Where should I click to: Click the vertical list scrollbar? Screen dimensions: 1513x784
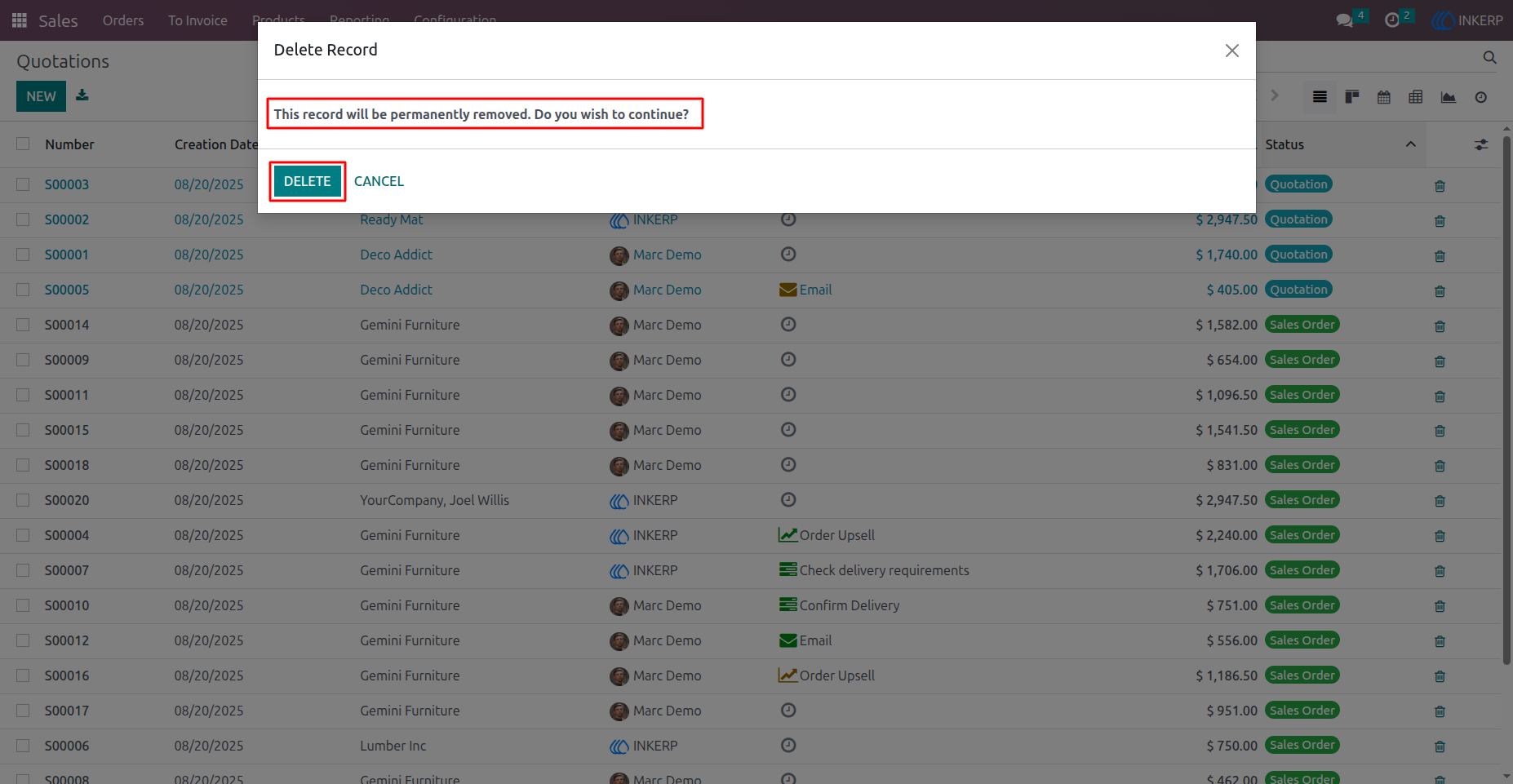pyautogui.click(x=1506, y=400)
